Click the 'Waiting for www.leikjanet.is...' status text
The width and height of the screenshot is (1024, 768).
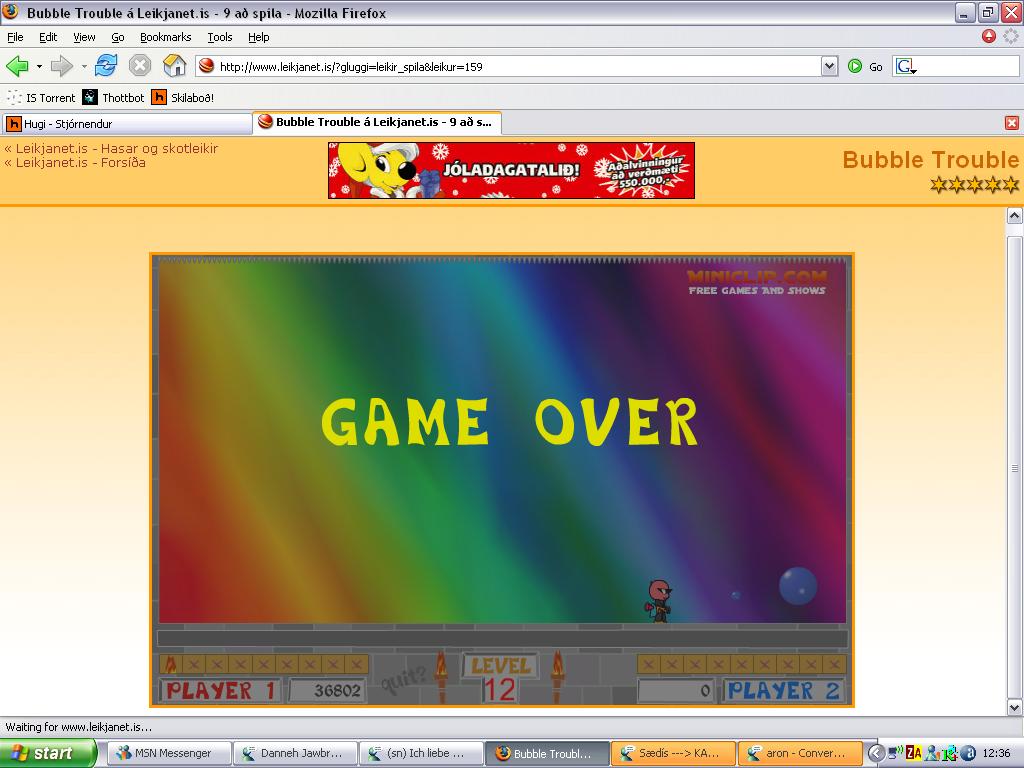tap(78, 727)
